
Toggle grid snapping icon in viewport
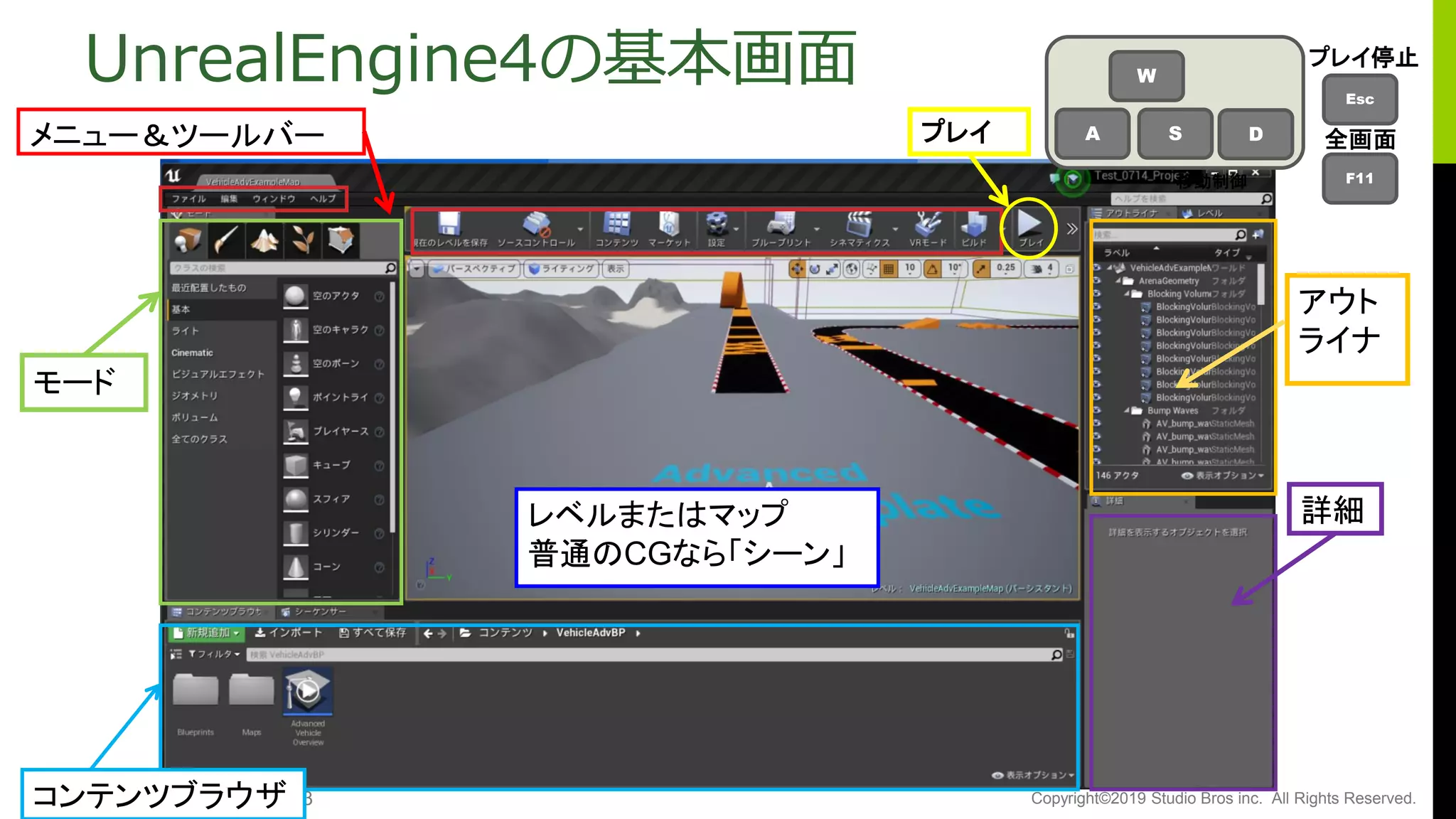click(x=889, y=269)
